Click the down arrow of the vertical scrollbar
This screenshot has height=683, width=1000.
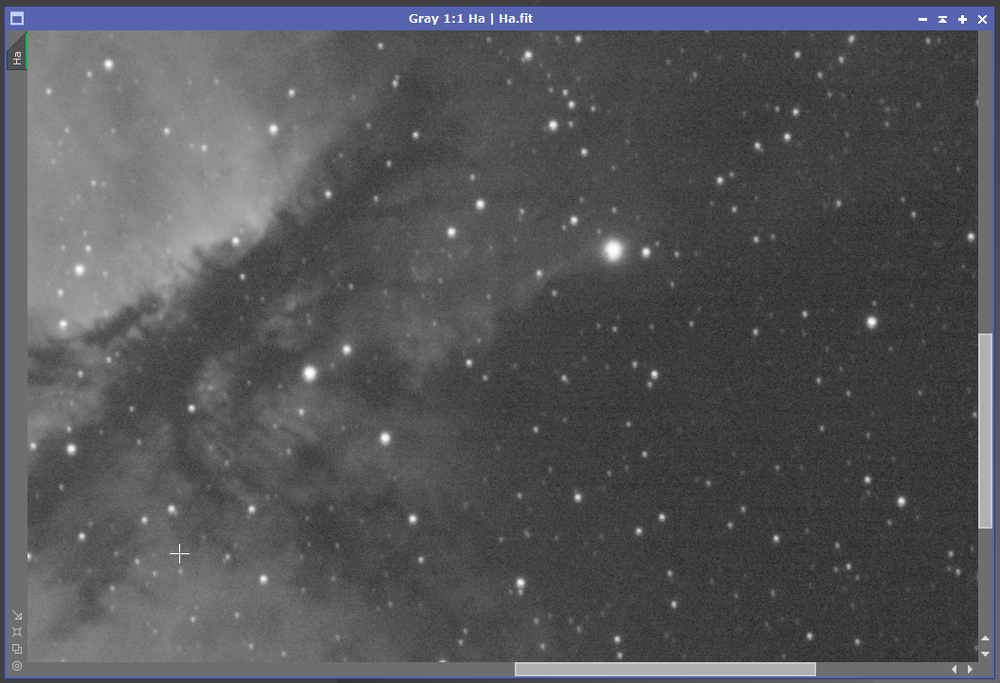click(985, 654)
